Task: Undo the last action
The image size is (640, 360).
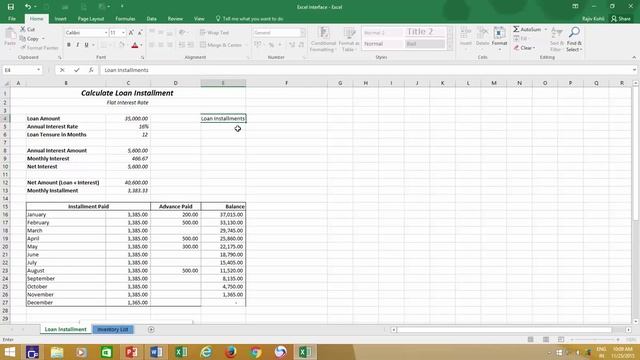Action: pyautogui.click(x=27, y=7)
